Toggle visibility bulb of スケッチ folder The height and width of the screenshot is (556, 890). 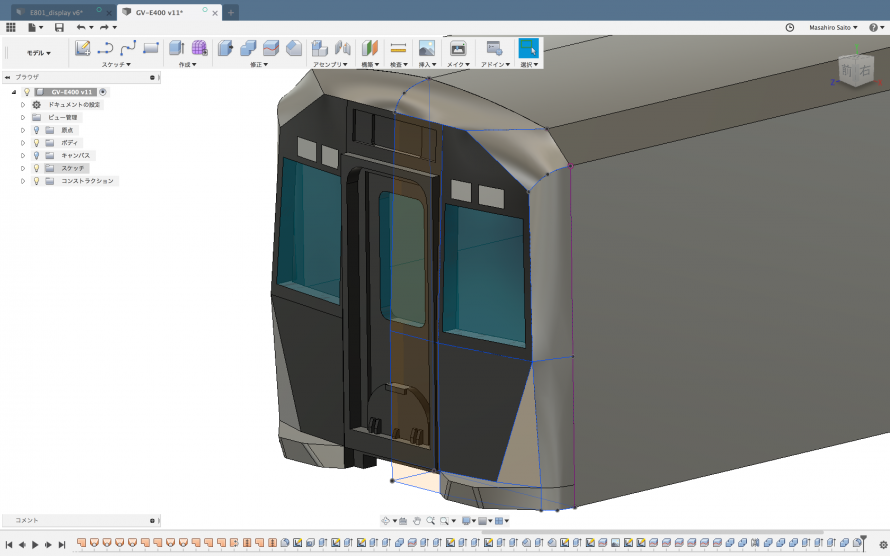coord(37,169)
